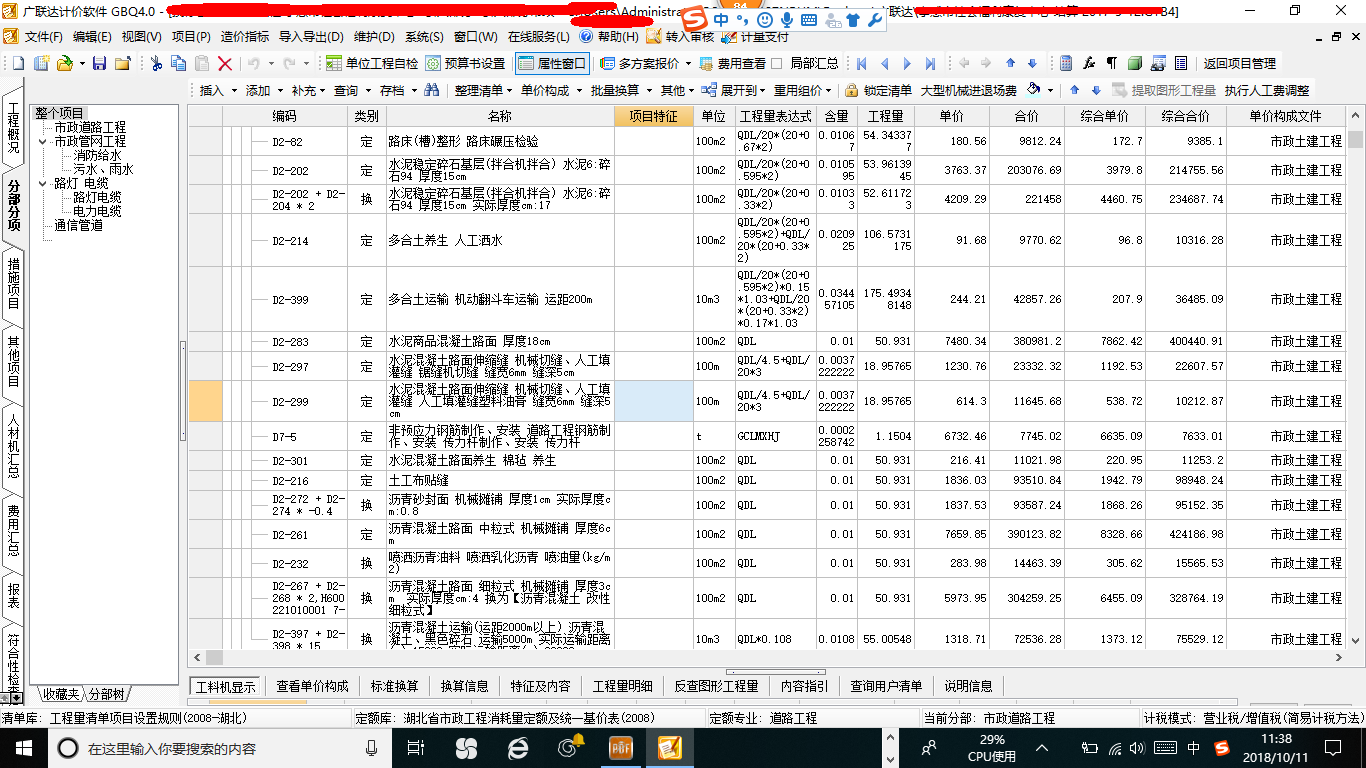The height and width of the screenshot is (768, 1366).
Task: Click the New file icon in toolbar
Action: pos(19,63)
